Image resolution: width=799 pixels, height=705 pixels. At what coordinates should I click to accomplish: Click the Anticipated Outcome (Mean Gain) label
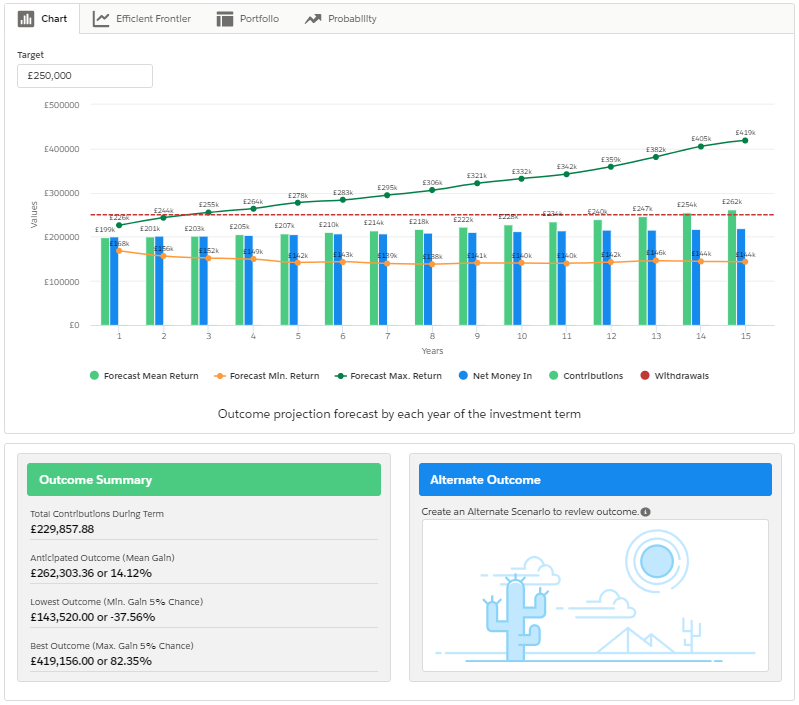(x=102, y=558)
